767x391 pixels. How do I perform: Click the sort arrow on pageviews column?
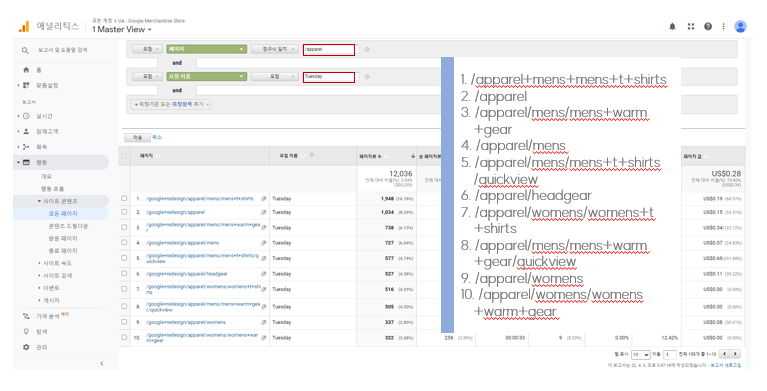point(413,156)
